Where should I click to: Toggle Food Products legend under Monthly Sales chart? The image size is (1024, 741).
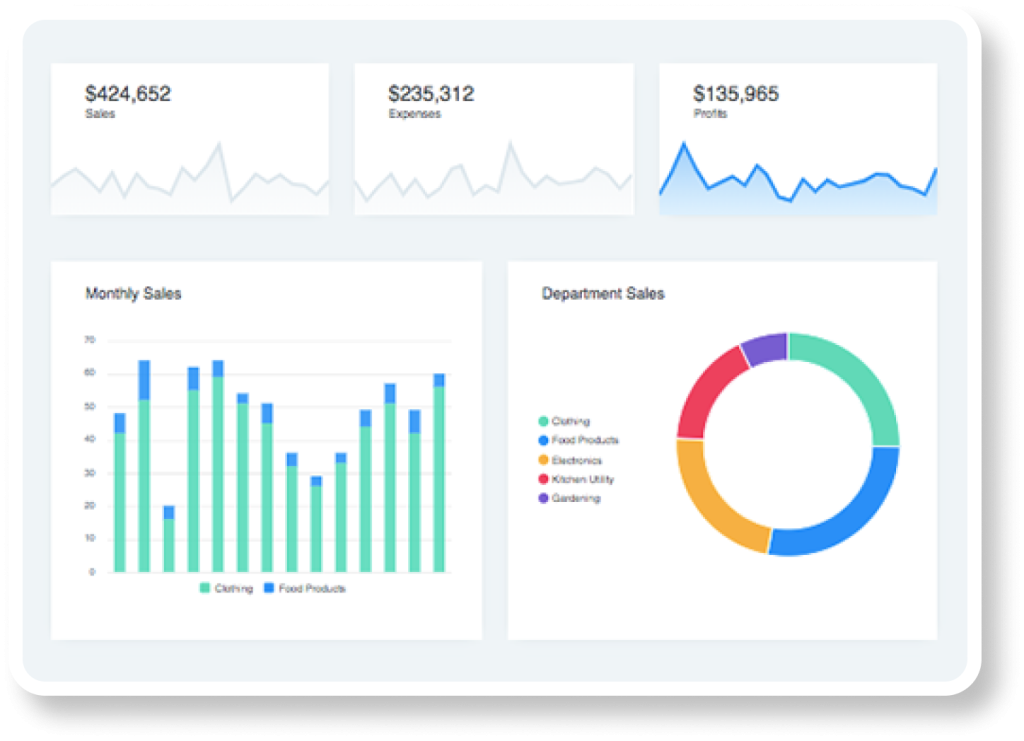(304, 589)
